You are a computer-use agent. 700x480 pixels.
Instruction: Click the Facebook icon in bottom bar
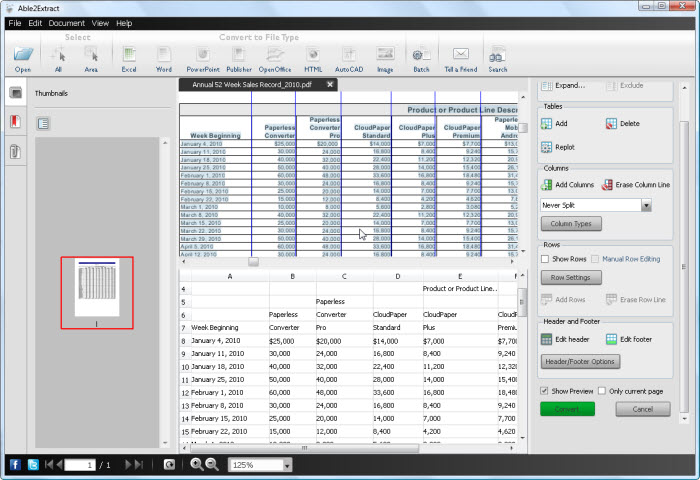(15, 465)
